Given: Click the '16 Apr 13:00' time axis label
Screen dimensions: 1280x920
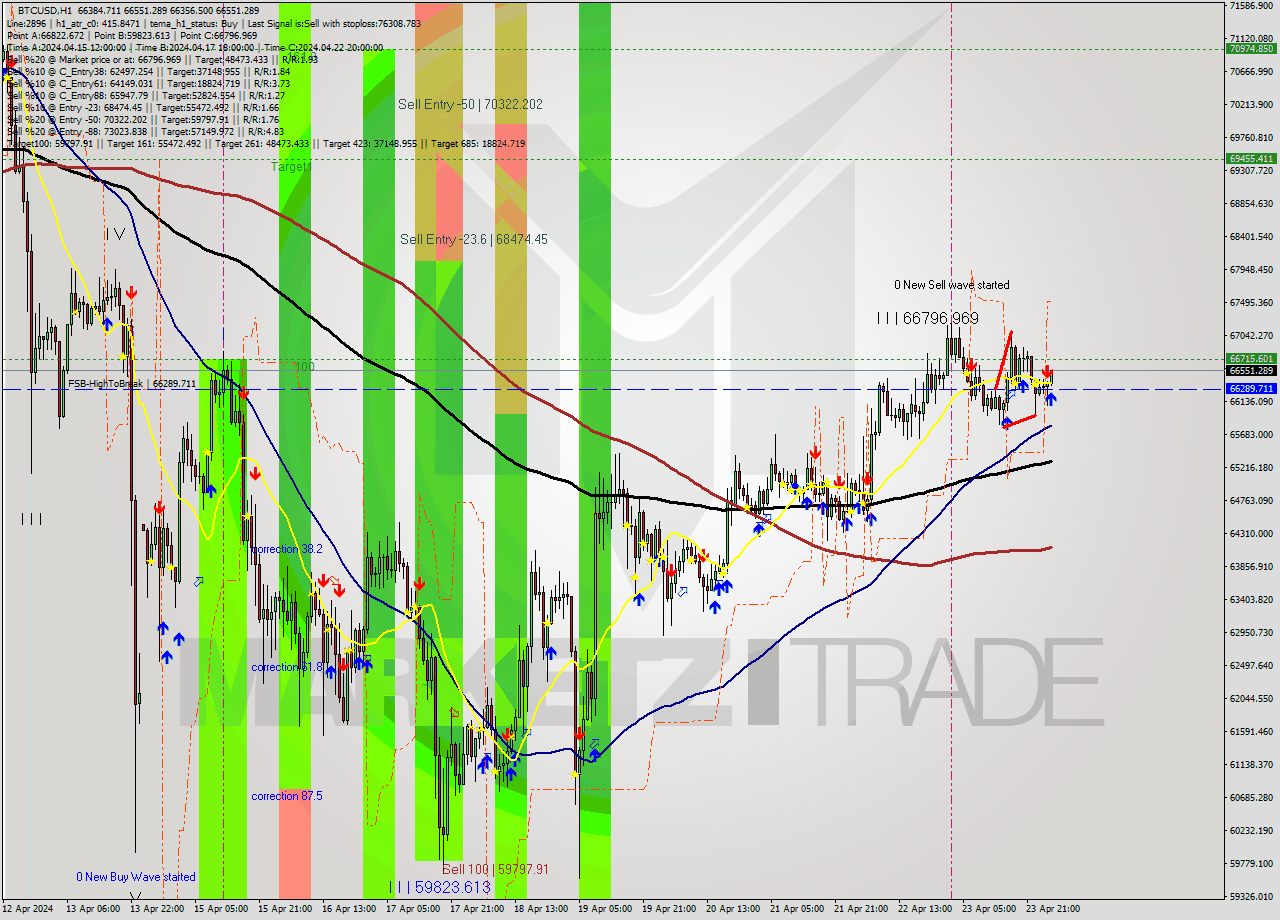Looking at the screenshot, I should tap(350, 910).
